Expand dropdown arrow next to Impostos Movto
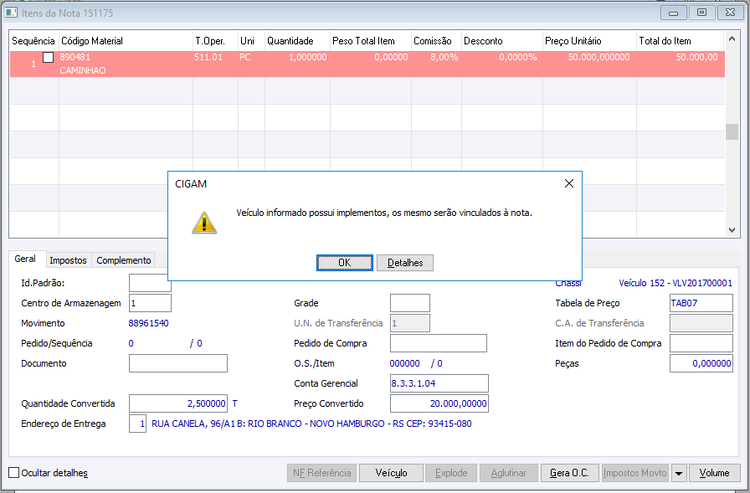This screenshot has width=750, height=493. click(x=679, y=473)
